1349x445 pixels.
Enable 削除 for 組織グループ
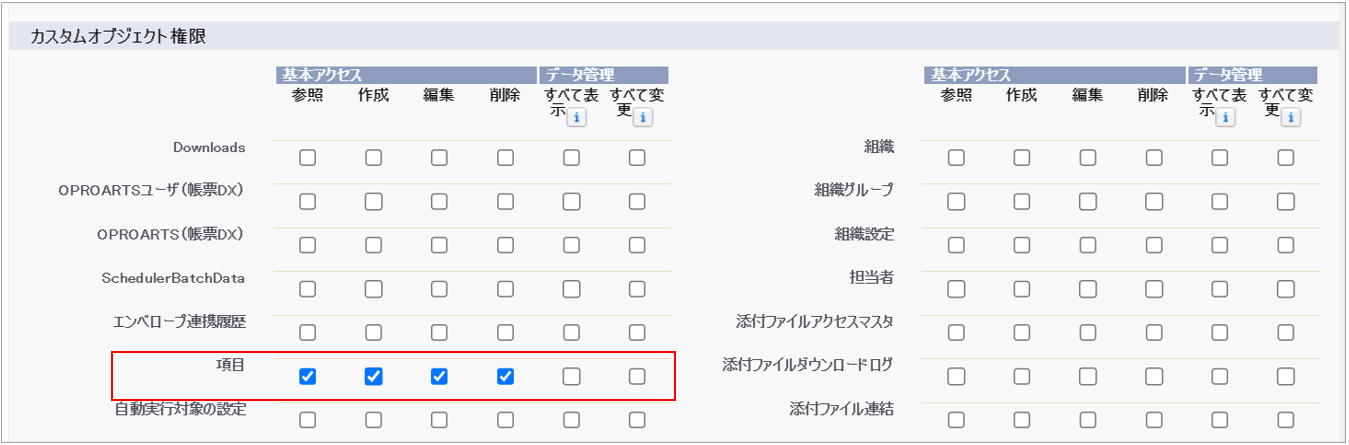tap(1154, 201)
